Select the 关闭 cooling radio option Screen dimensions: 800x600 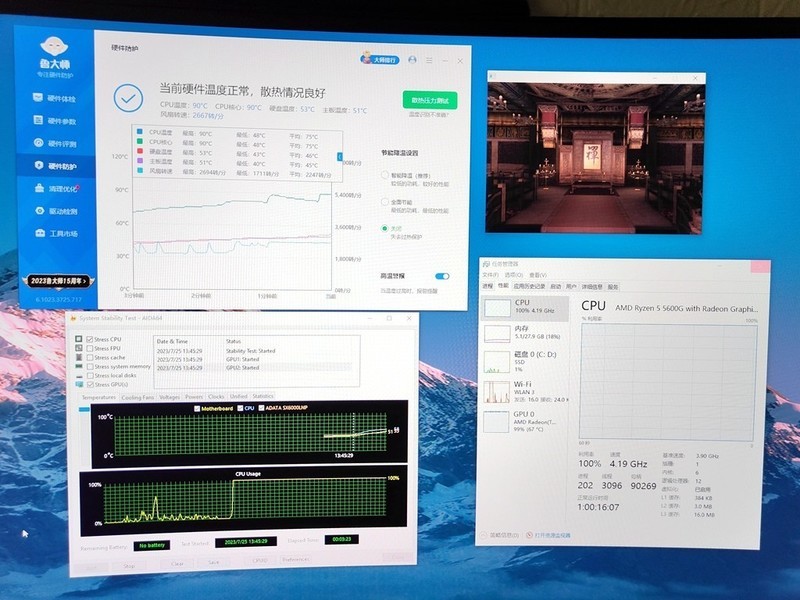(385, 228)
